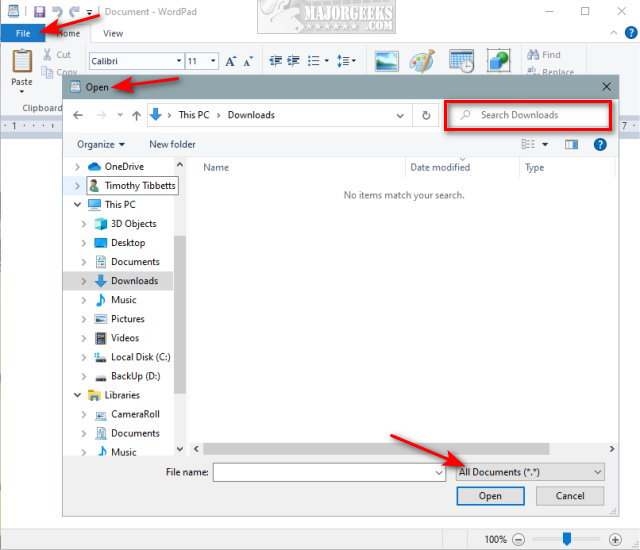Sort by the Name column header
640x550 pixels.
click(x=216, y=167)
